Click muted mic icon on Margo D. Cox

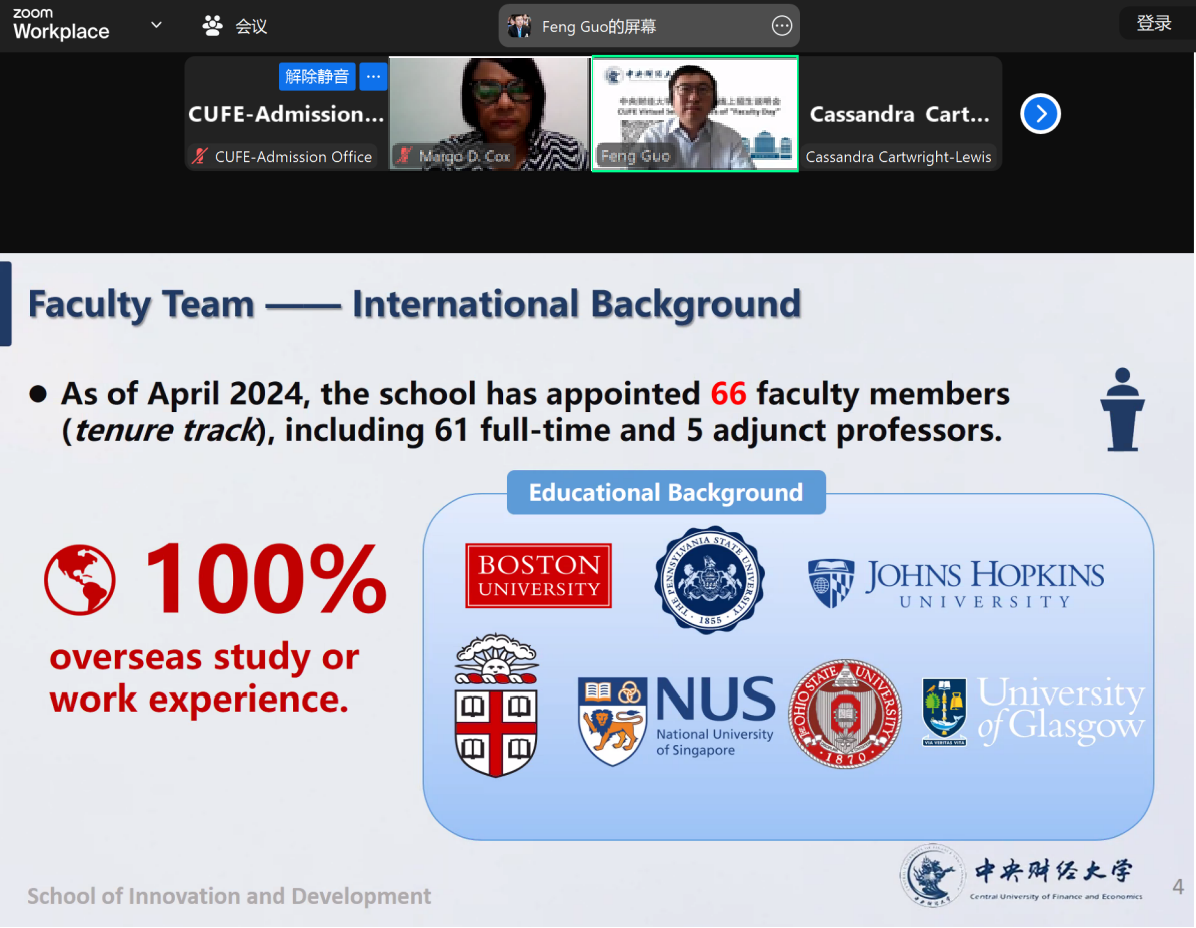[404, 156]
